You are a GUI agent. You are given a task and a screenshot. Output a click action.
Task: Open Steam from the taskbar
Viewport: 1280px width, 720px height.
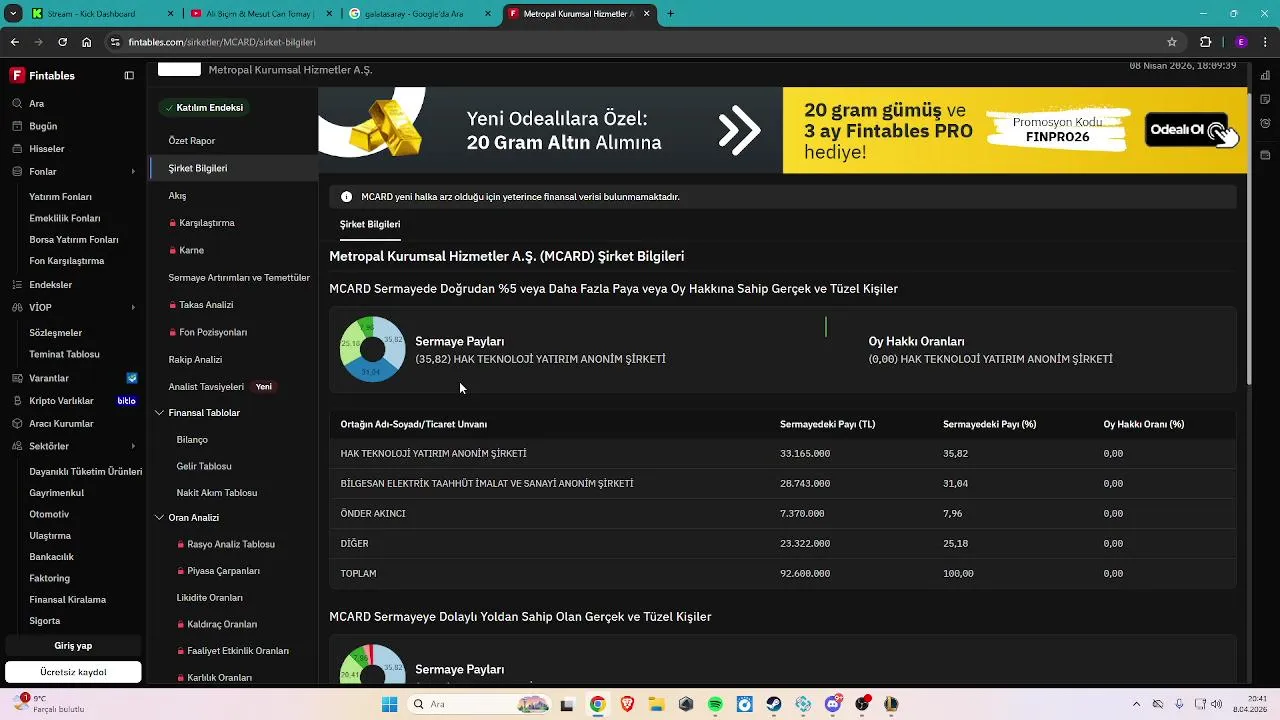tap(774, 704)
